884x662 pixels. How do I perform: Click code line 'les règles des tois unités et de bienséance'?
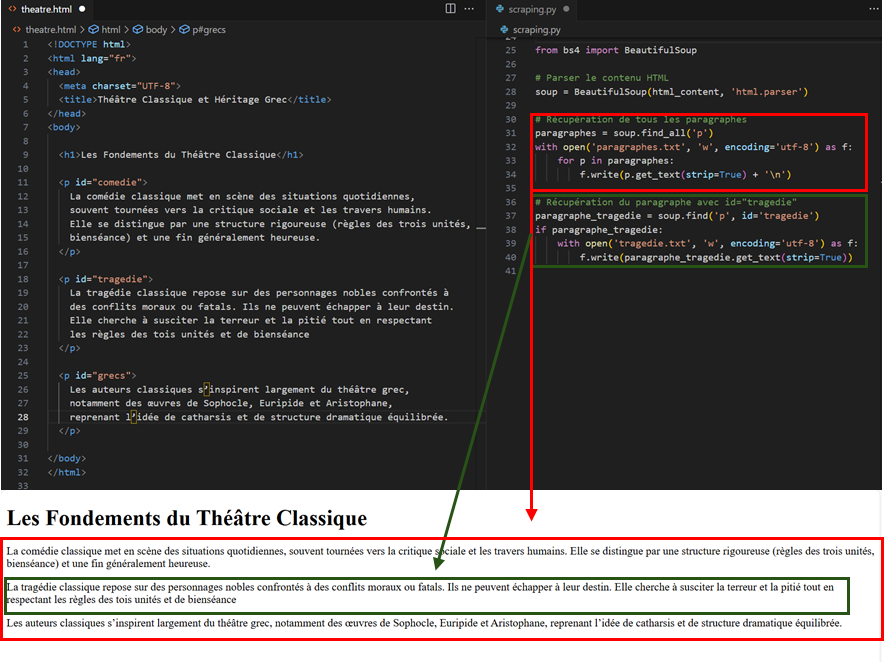tap(189, 334)
